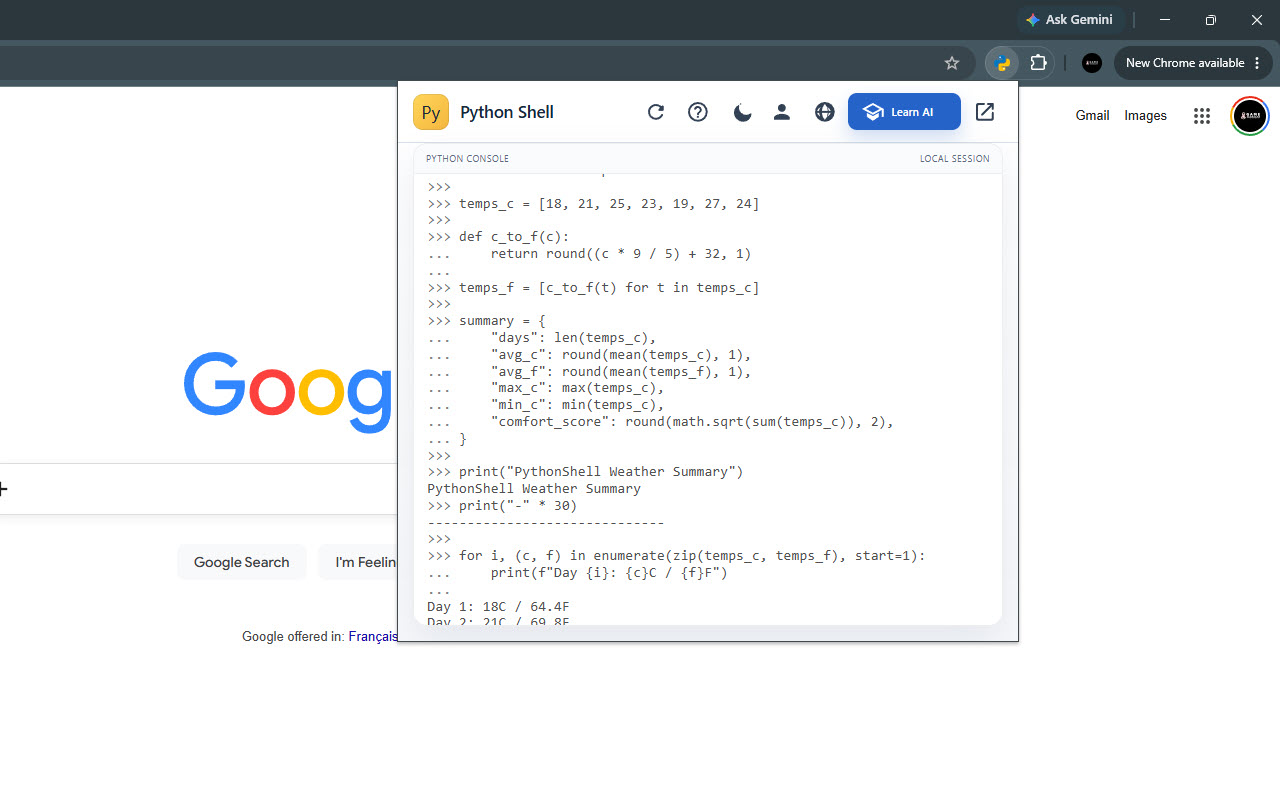
Task: Click the PythonShell Weather Summary output line
Action: tap(534, 489)
